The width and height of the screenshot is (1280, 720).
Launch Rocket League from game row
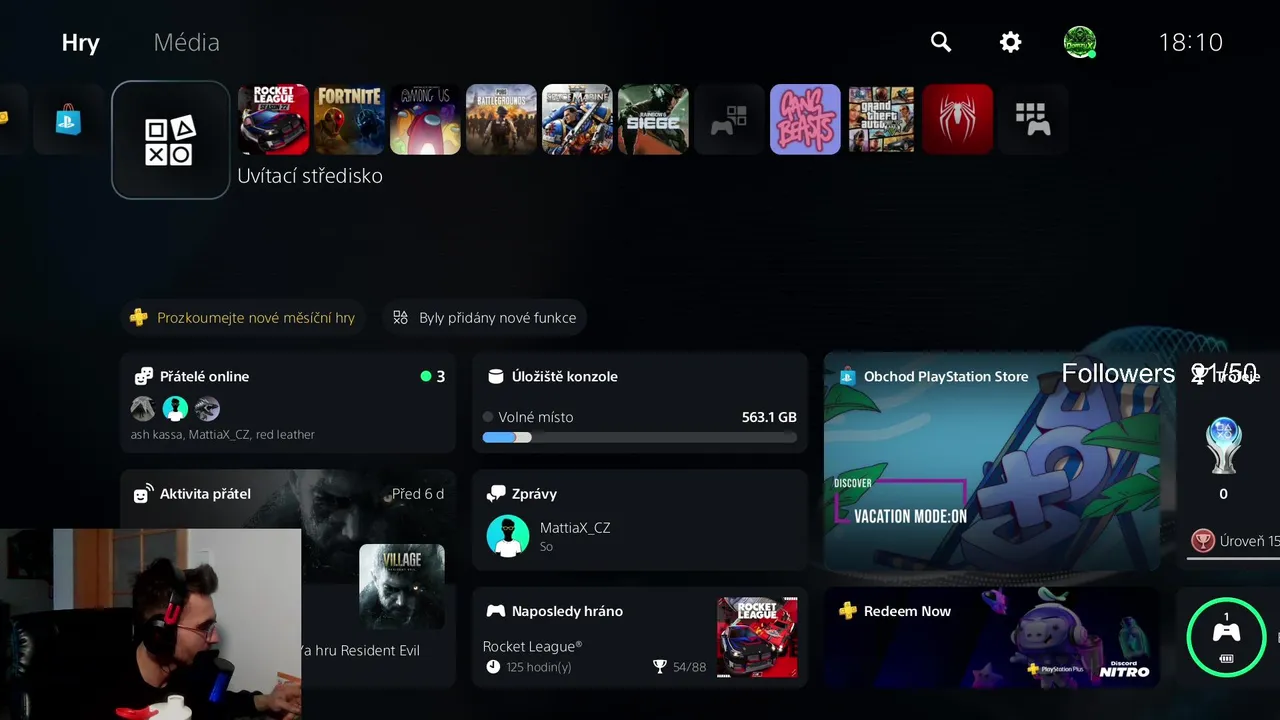click(x=274, y=120)
